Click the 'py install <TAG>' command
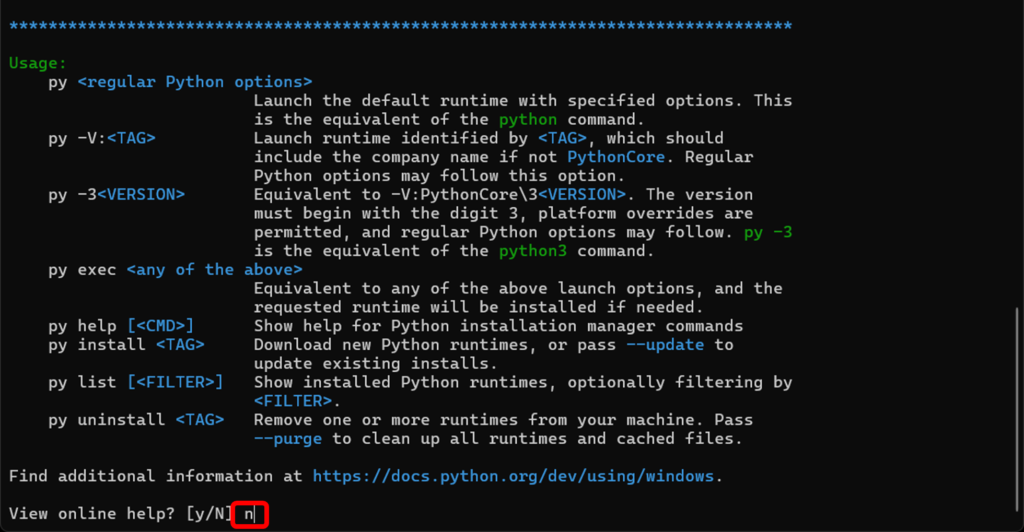Image resolution: width=1024 pixels, height=532 pixels. (x=126, y=345)
